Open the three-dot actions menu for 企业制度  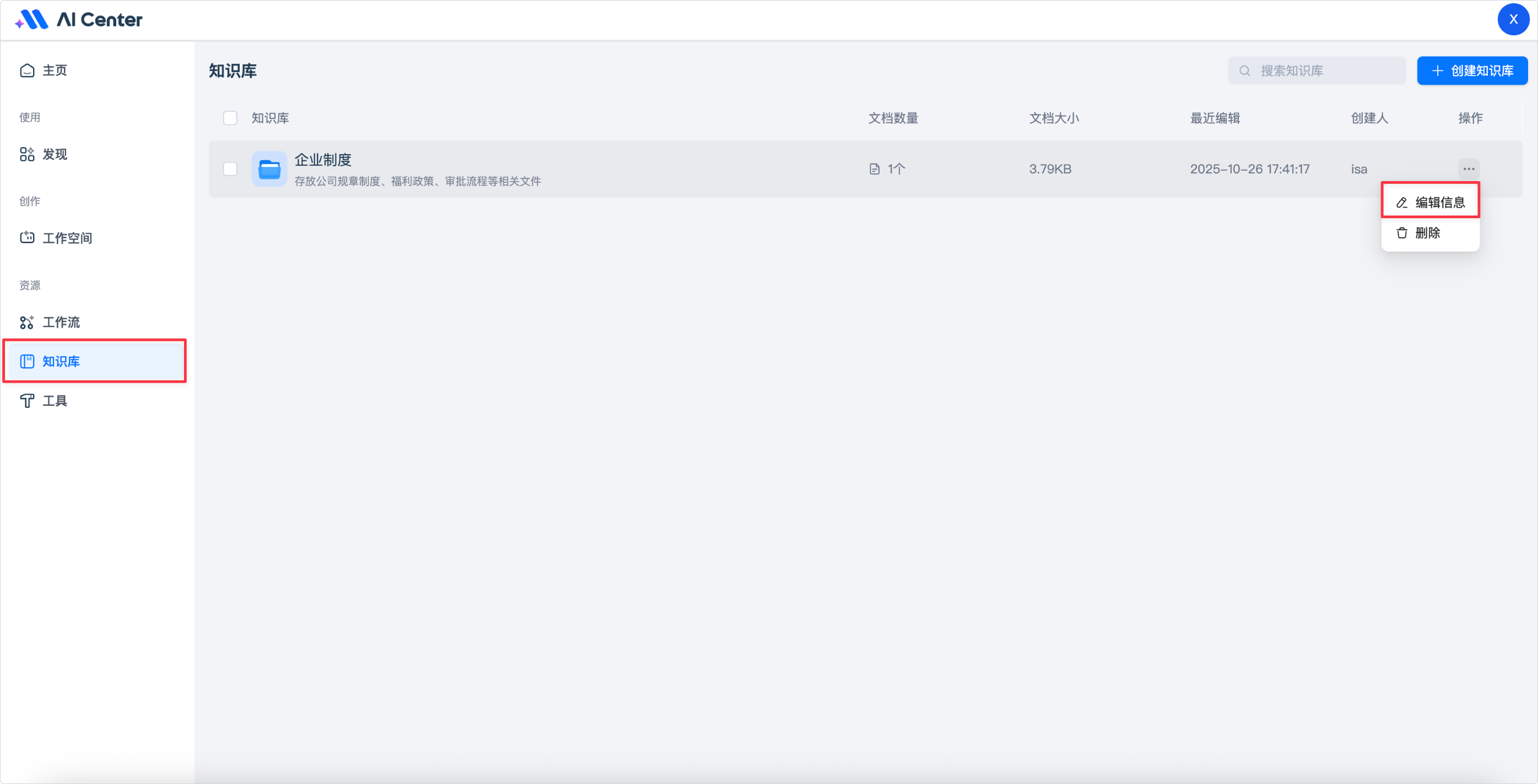[x=1469, y=169]
